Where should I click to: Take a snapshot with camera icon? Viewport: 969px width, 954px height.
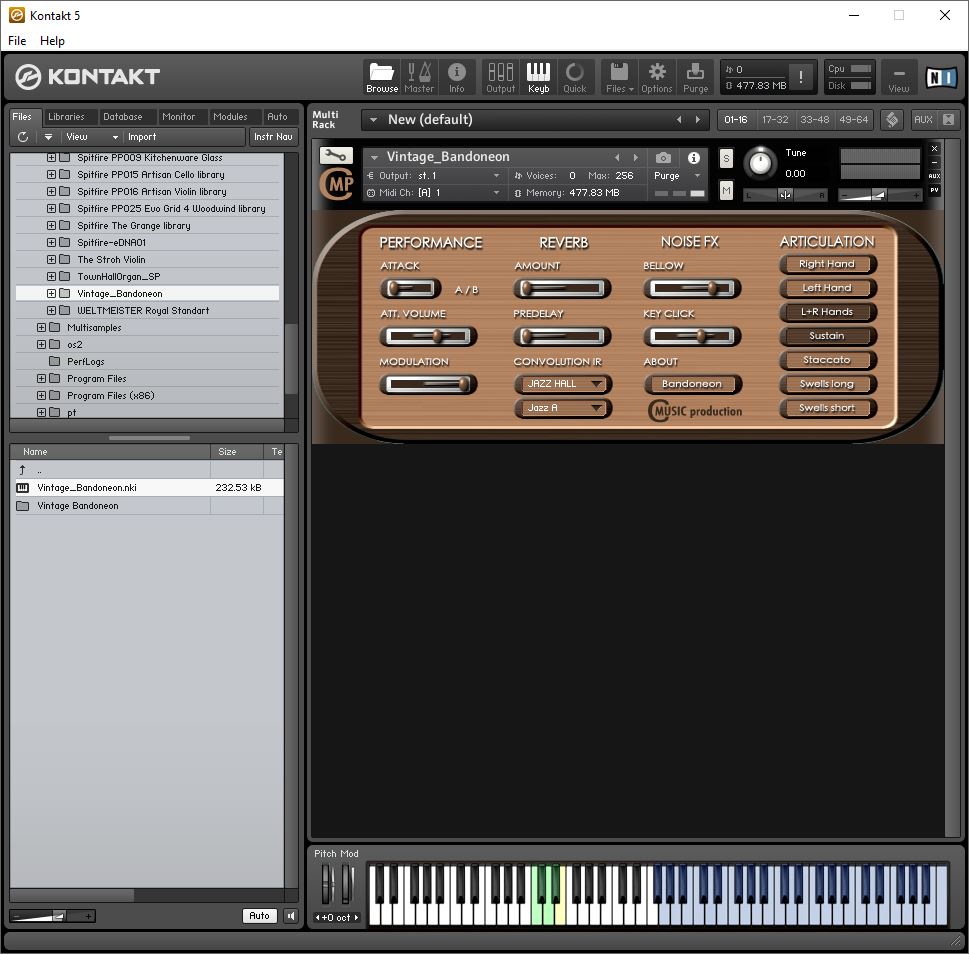[x=662, y=158]
